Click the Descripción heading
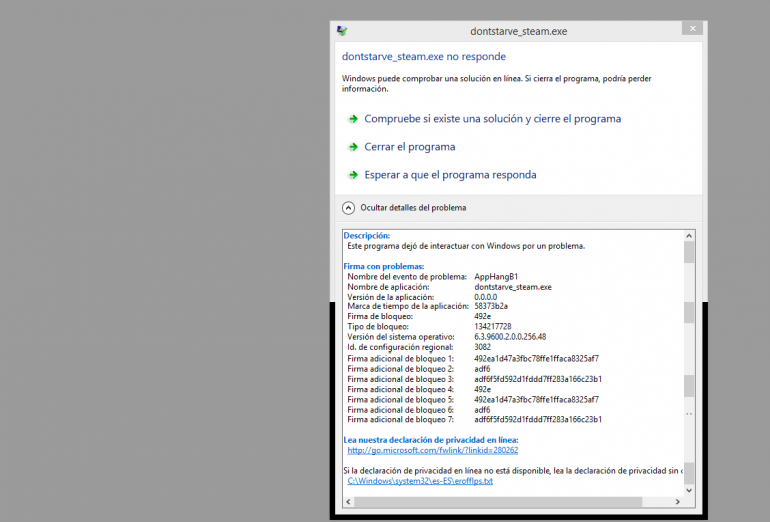 tap(366, 236)
